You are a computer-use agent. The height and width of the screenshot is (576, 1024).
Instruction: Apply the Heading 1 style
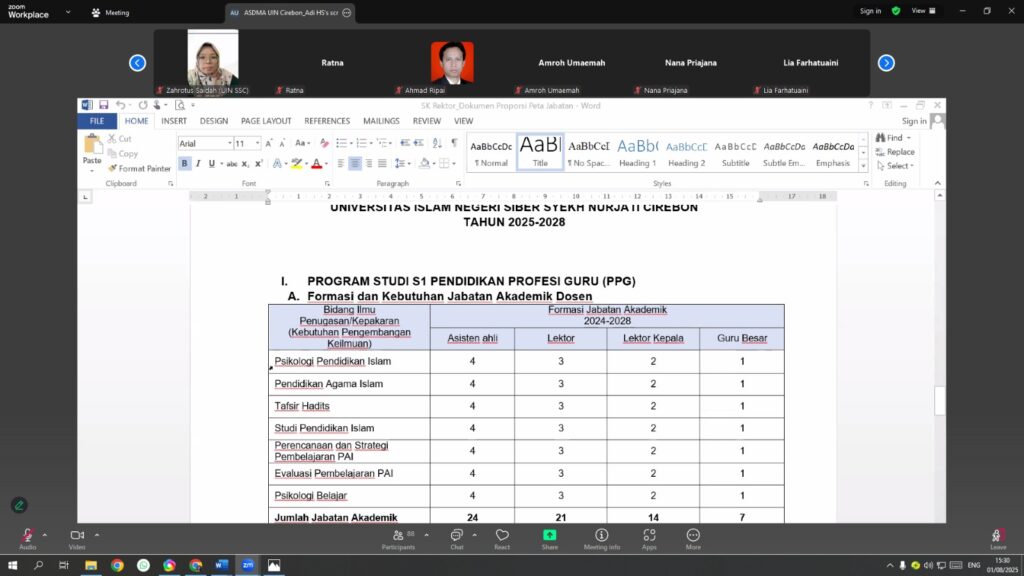[x=637, y=152]
